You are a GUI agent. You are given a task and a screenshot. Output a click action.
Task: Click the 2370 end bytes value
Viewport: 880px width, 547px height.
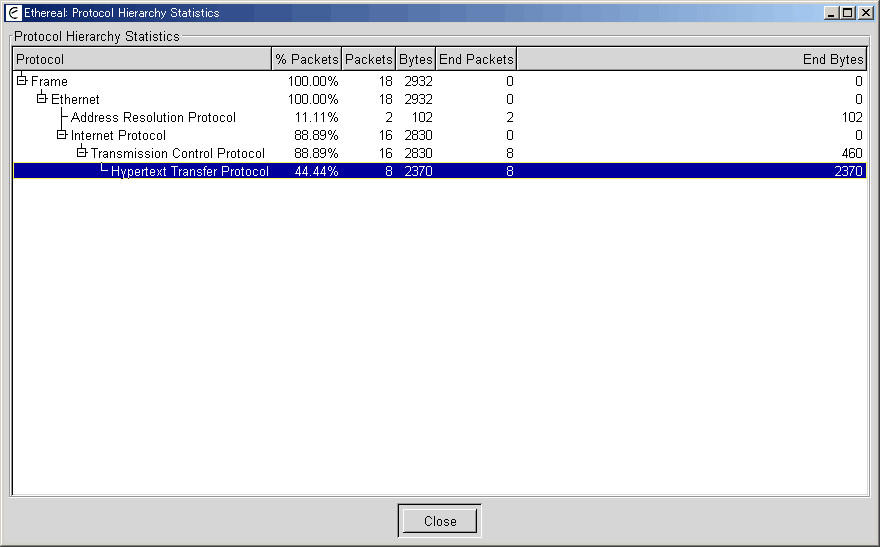pyautogui.click(x=849, y=171)
